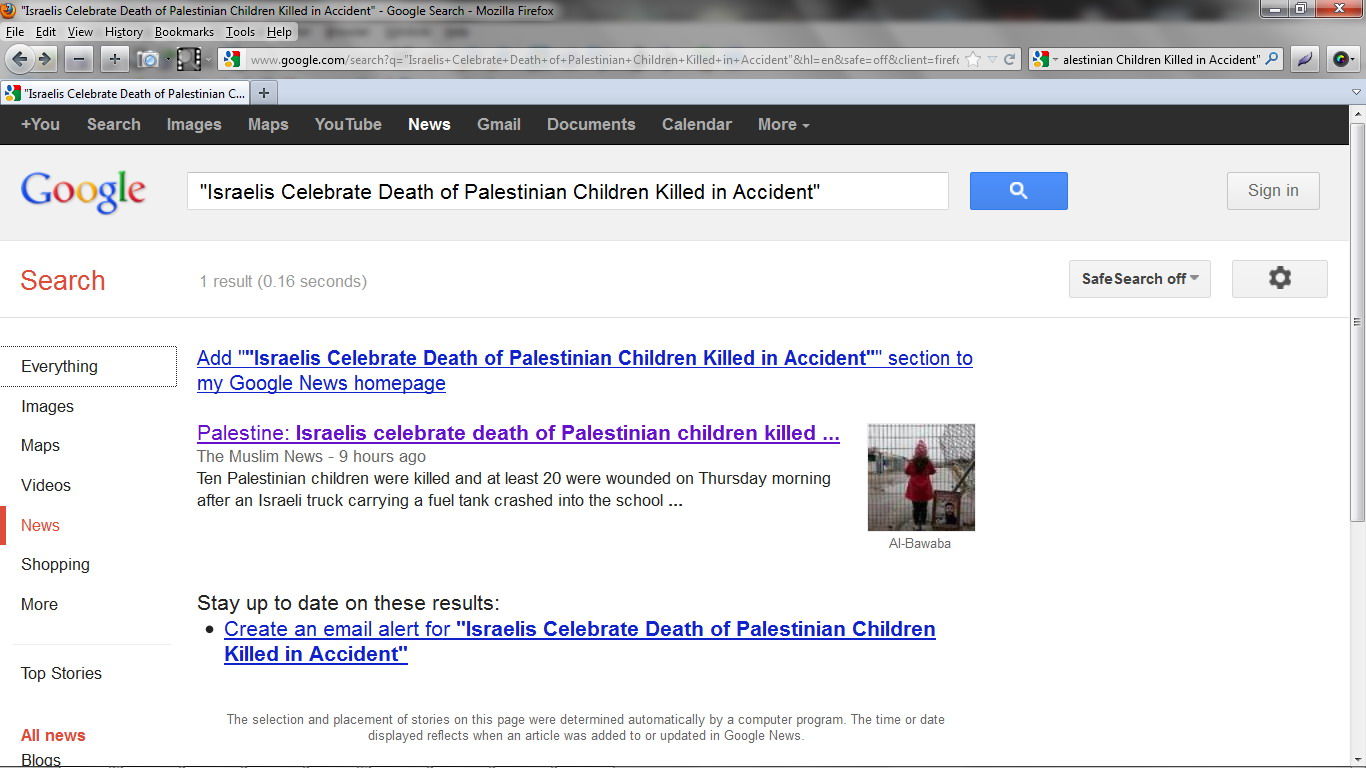The image size is (1366, 768).
Task: Go back using the browser Back arrow
Action: click(x=20, y=59)
